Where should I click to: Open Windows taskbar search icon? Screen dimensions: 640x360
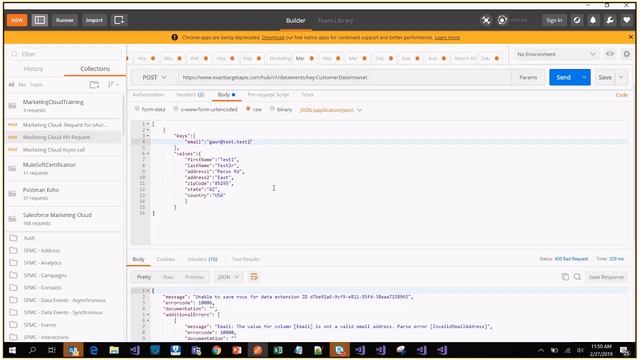[x=32, y=350]
